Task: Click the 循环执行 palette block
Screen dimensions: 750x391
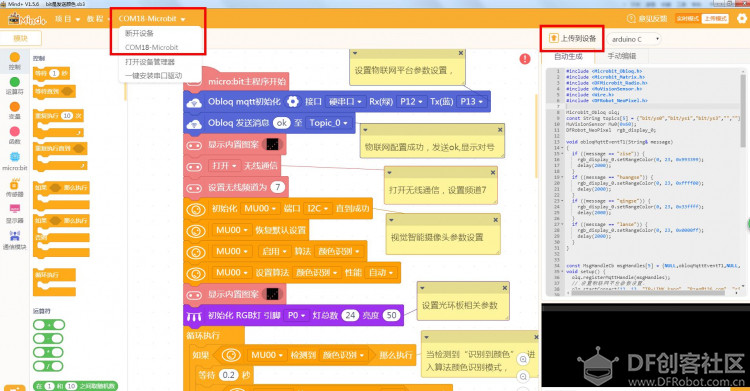Action: 54,282
